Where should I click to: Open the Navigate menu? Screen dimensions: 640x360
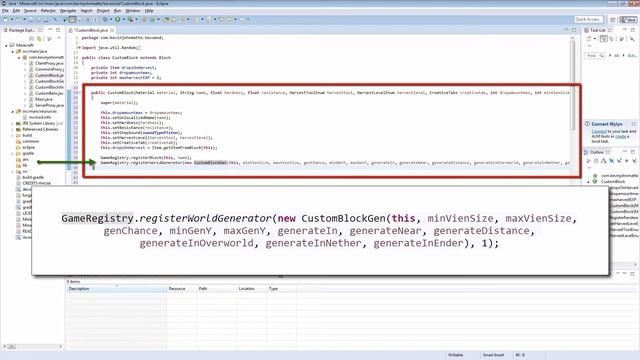coord(68,11)
